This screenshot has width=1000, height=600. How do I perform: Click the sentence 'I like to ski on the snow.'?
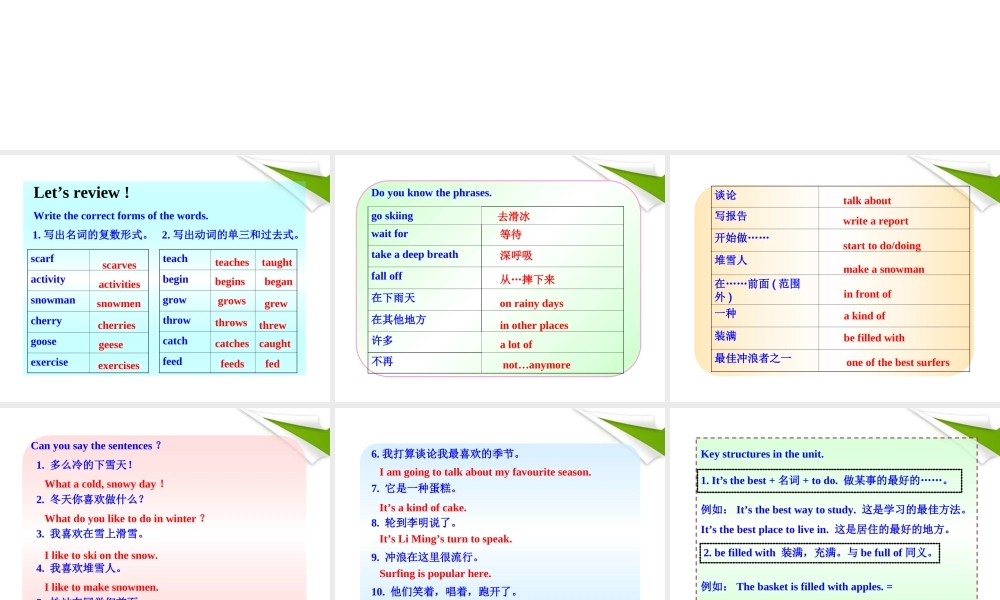(101, 555)
